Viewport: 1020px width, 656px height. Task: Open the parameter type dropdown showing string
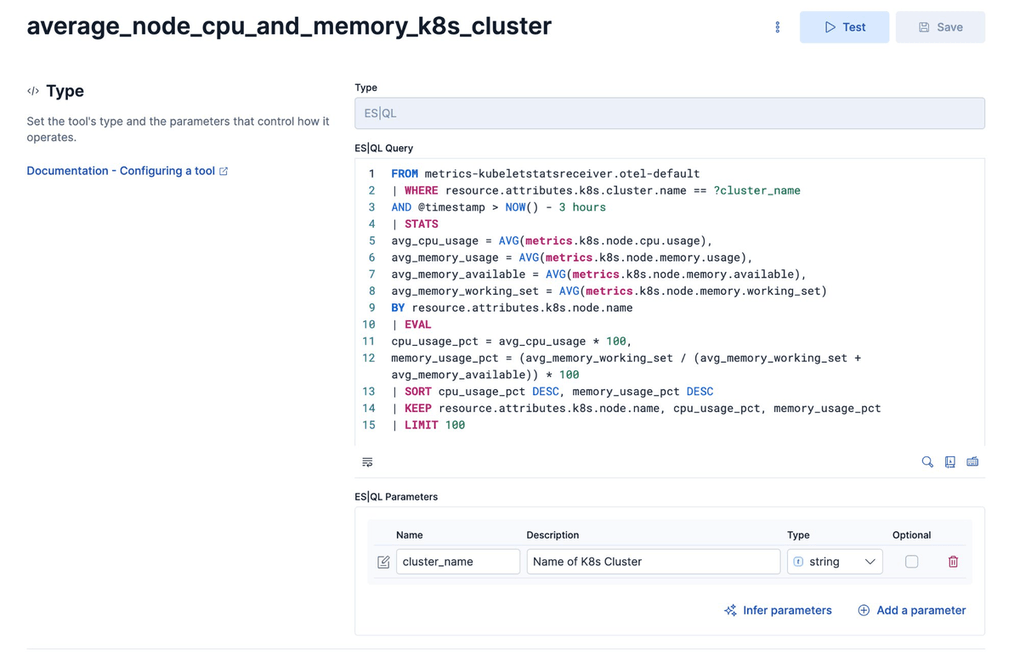(835, 561)
